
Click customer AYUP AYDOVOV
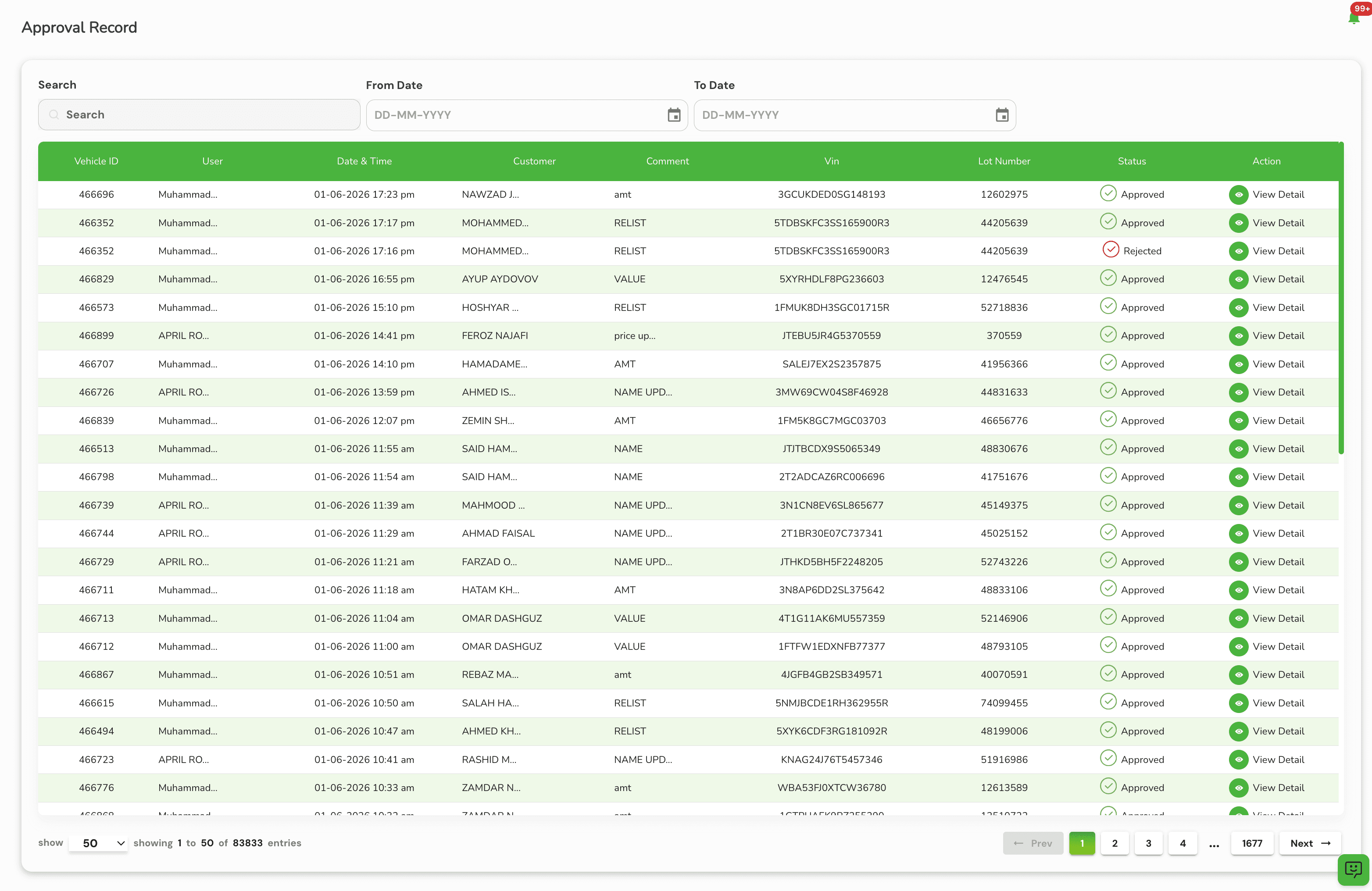tap(500, 279)
